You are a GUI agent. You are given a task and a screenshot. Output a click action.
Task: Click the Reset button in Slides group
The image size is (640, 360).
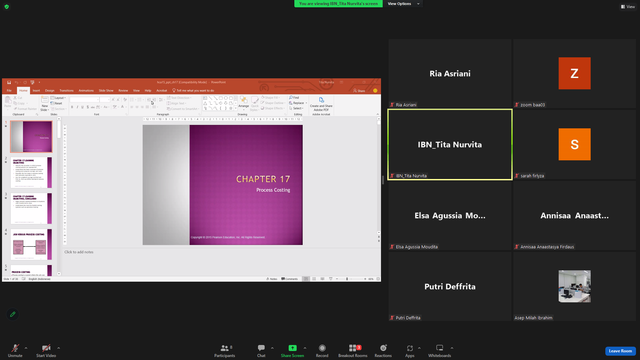point(57,103)
